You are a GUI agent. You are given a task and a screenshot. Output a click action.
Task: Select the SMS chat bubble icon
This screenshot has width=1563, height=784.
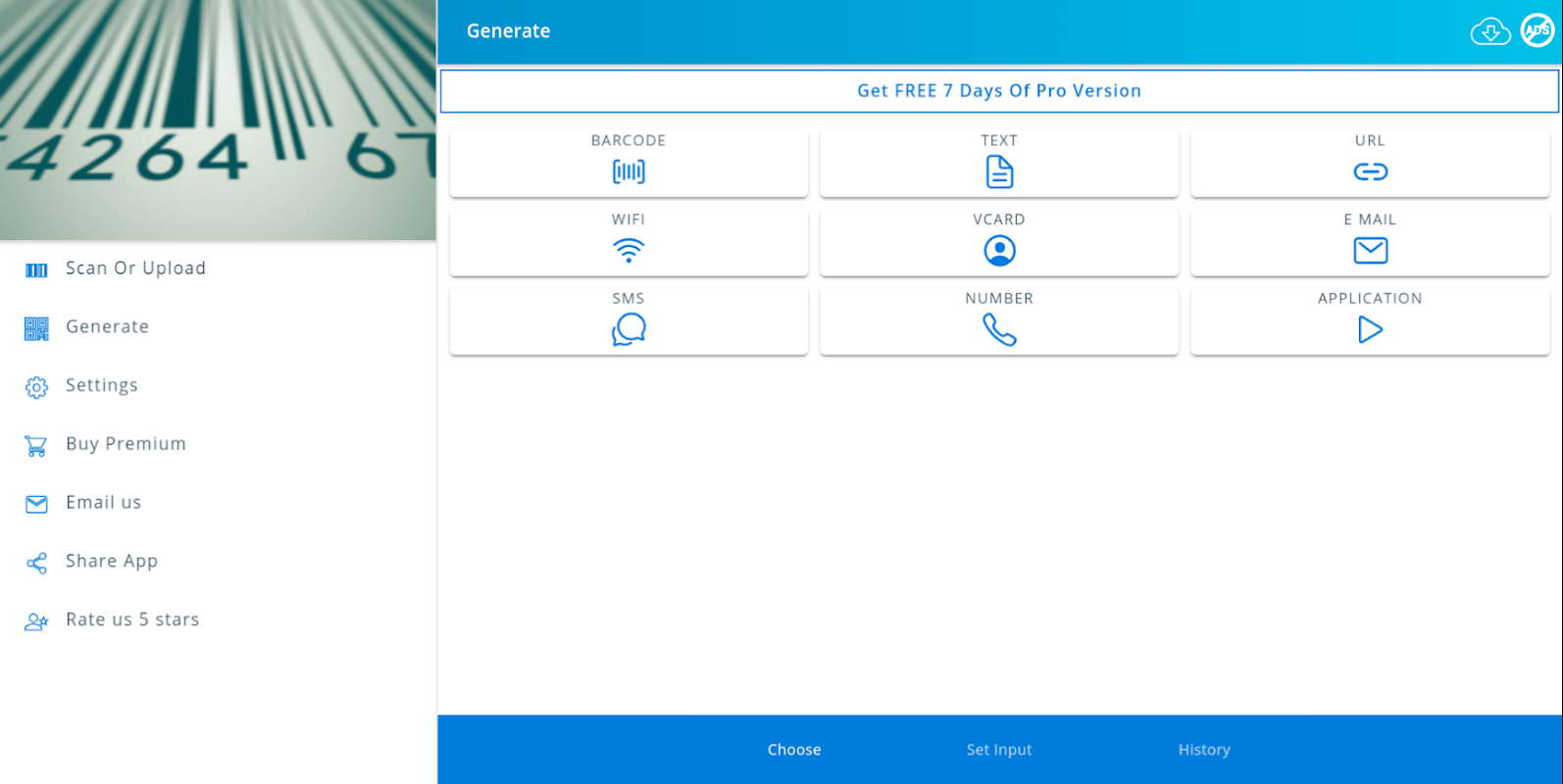(x=629, y=329)
